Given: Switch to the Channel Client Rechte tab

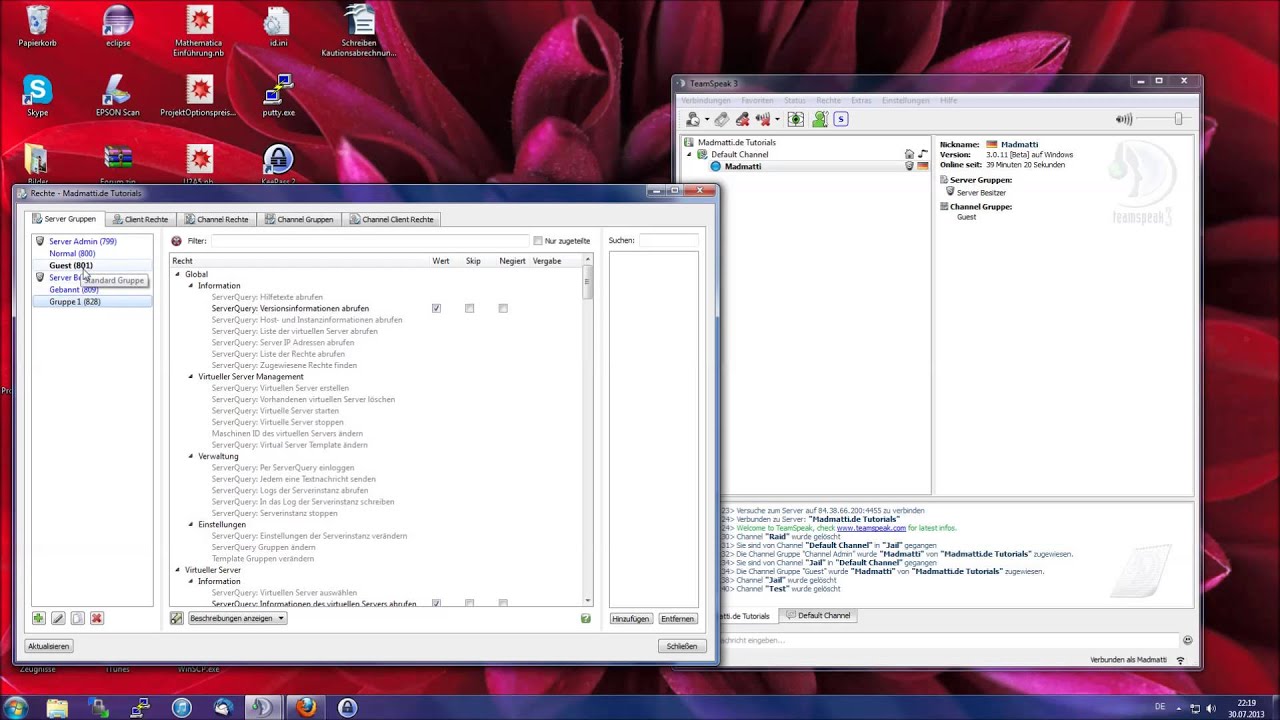Looking at the screenshot, I should [391, 219].
